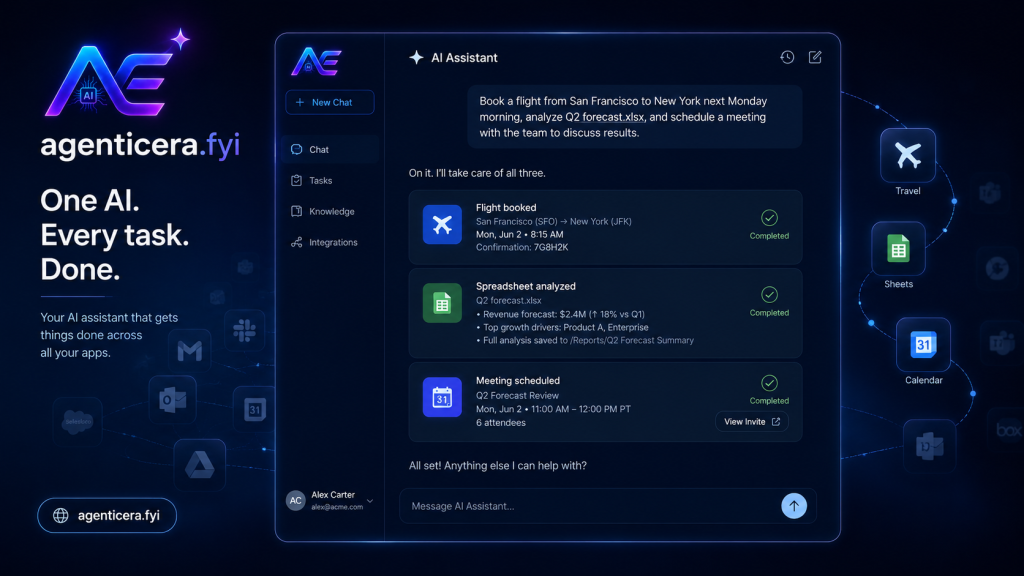The image size is (1024, 576).
Task: Click the compose new note icon
Action: [815, 57]
